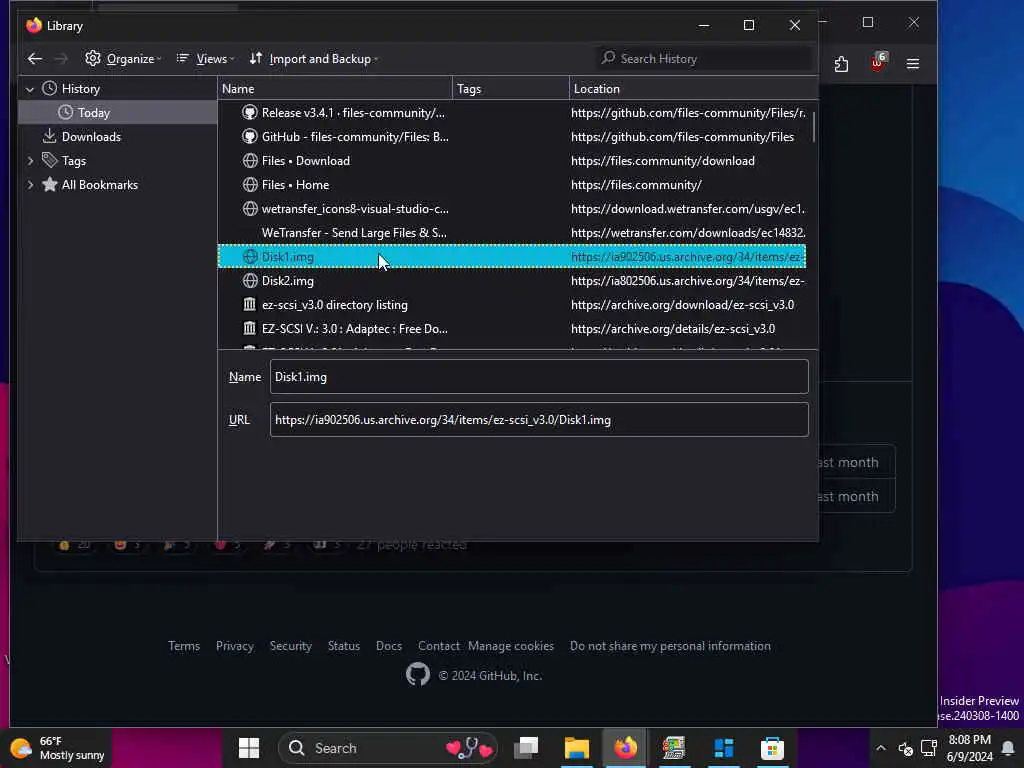Select GitHub - files-community/Files entry
This screenshot has width=1024, height=768.
tap(511, 136)
